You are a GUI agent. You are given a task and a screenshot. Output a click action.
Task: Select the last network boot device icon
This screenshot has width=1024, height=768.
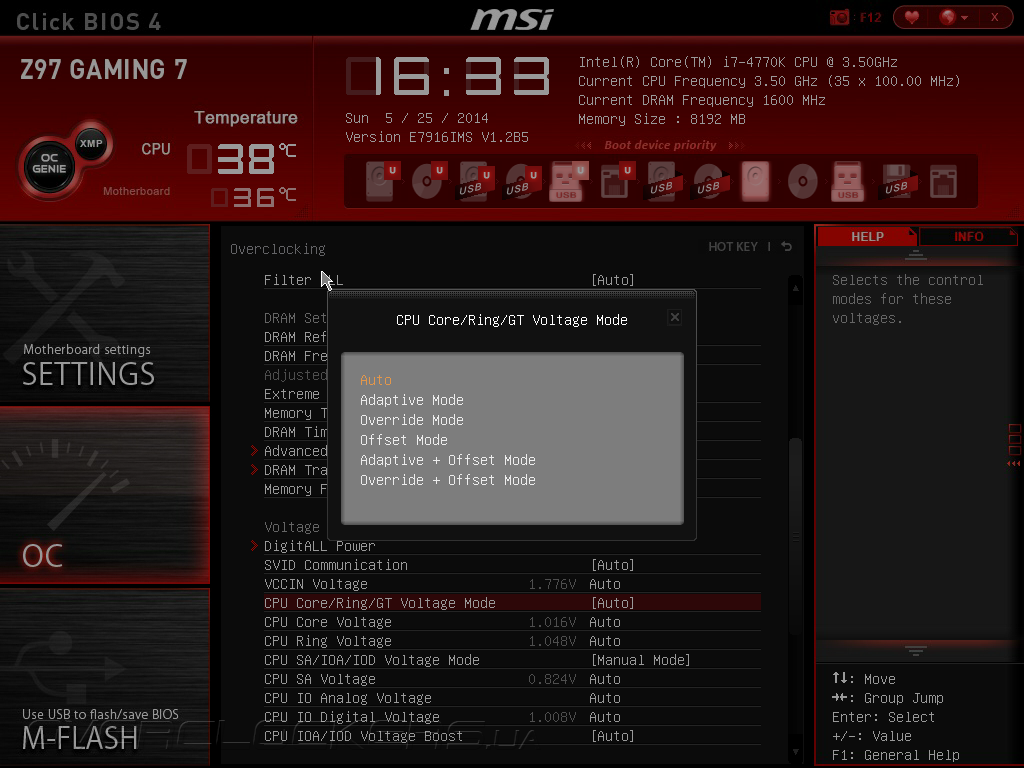pos(944,181)
